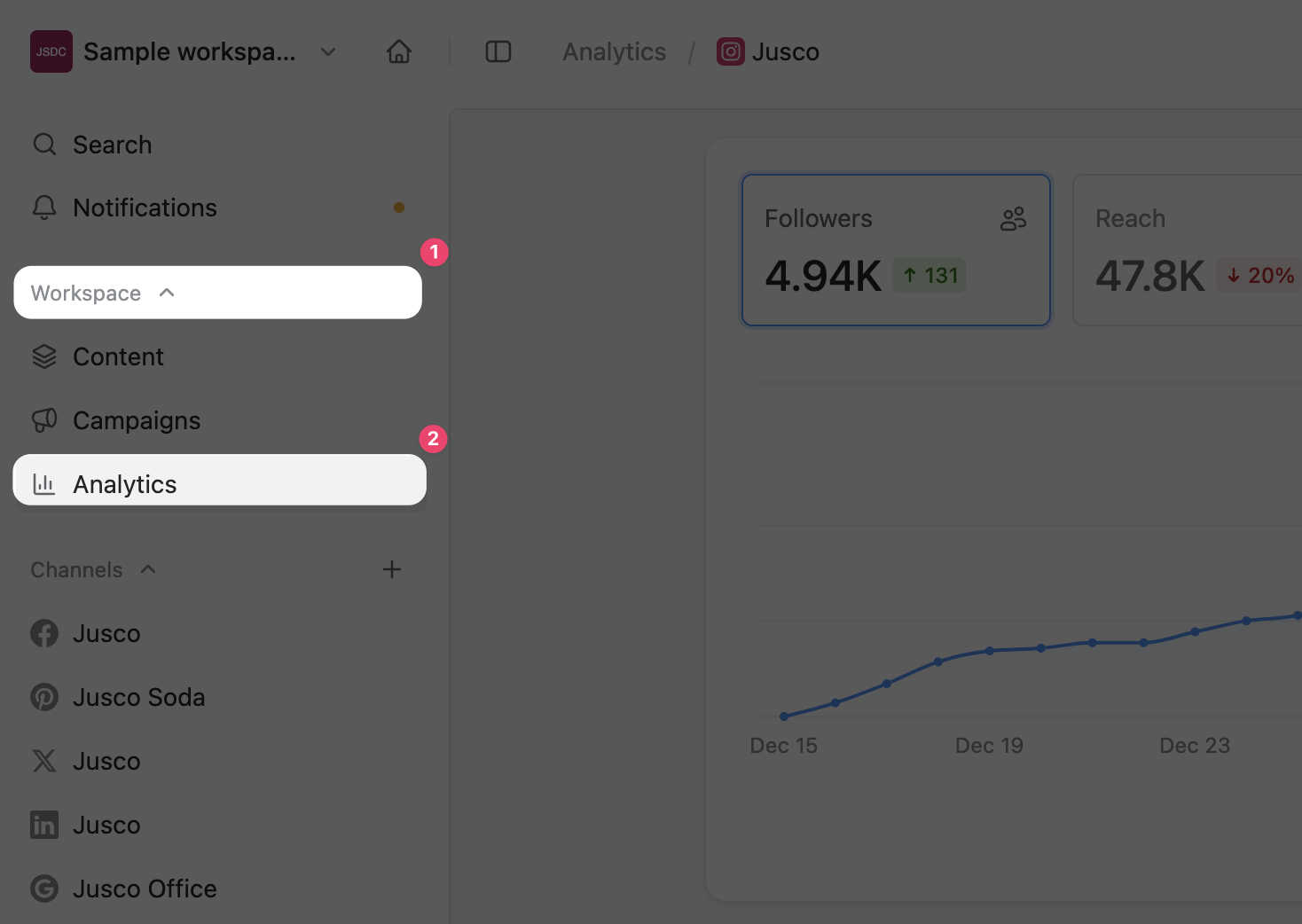Select Analytics in the sidebar
Viewport: 1302px width, 924px height.
(125, 484)
